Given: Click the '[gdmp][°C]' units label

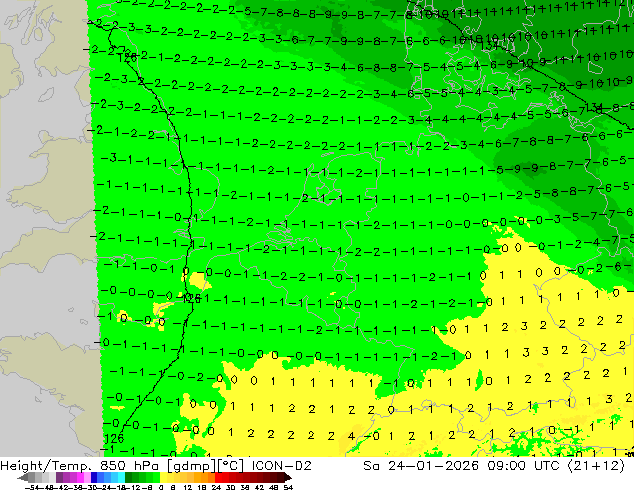Looking at the screenshot, I should coord(205,466).
